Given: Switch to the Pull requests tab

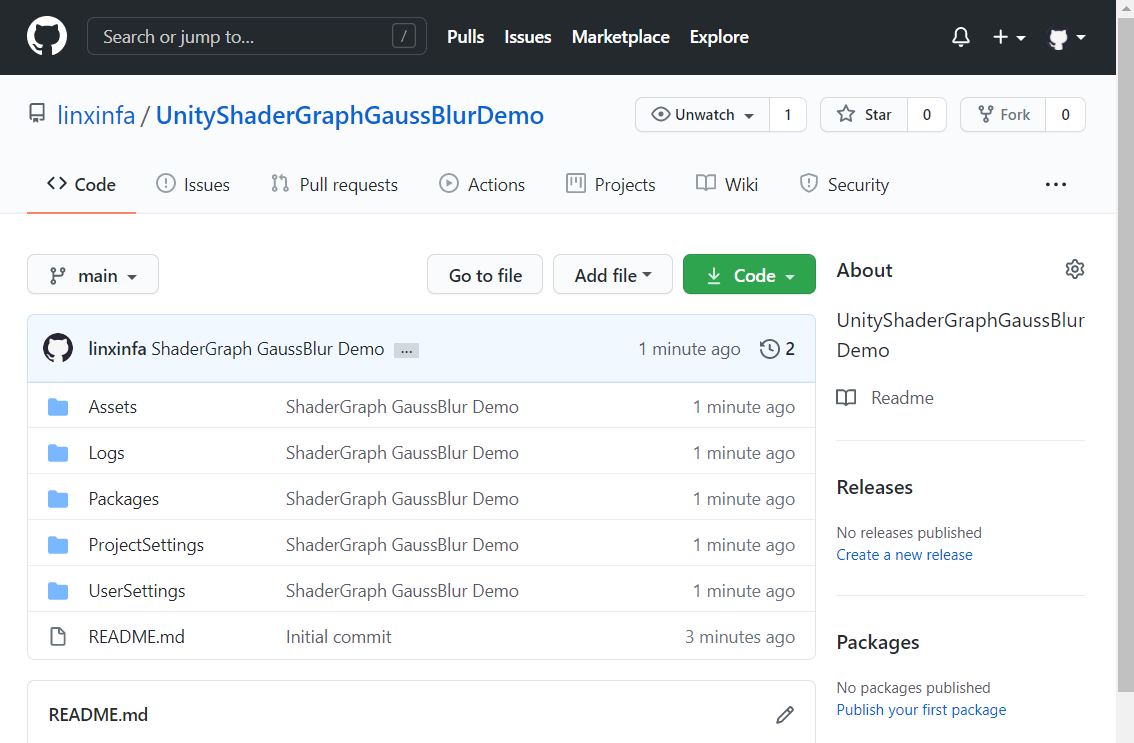Looking at the screenshot, I should click(334, 184).
